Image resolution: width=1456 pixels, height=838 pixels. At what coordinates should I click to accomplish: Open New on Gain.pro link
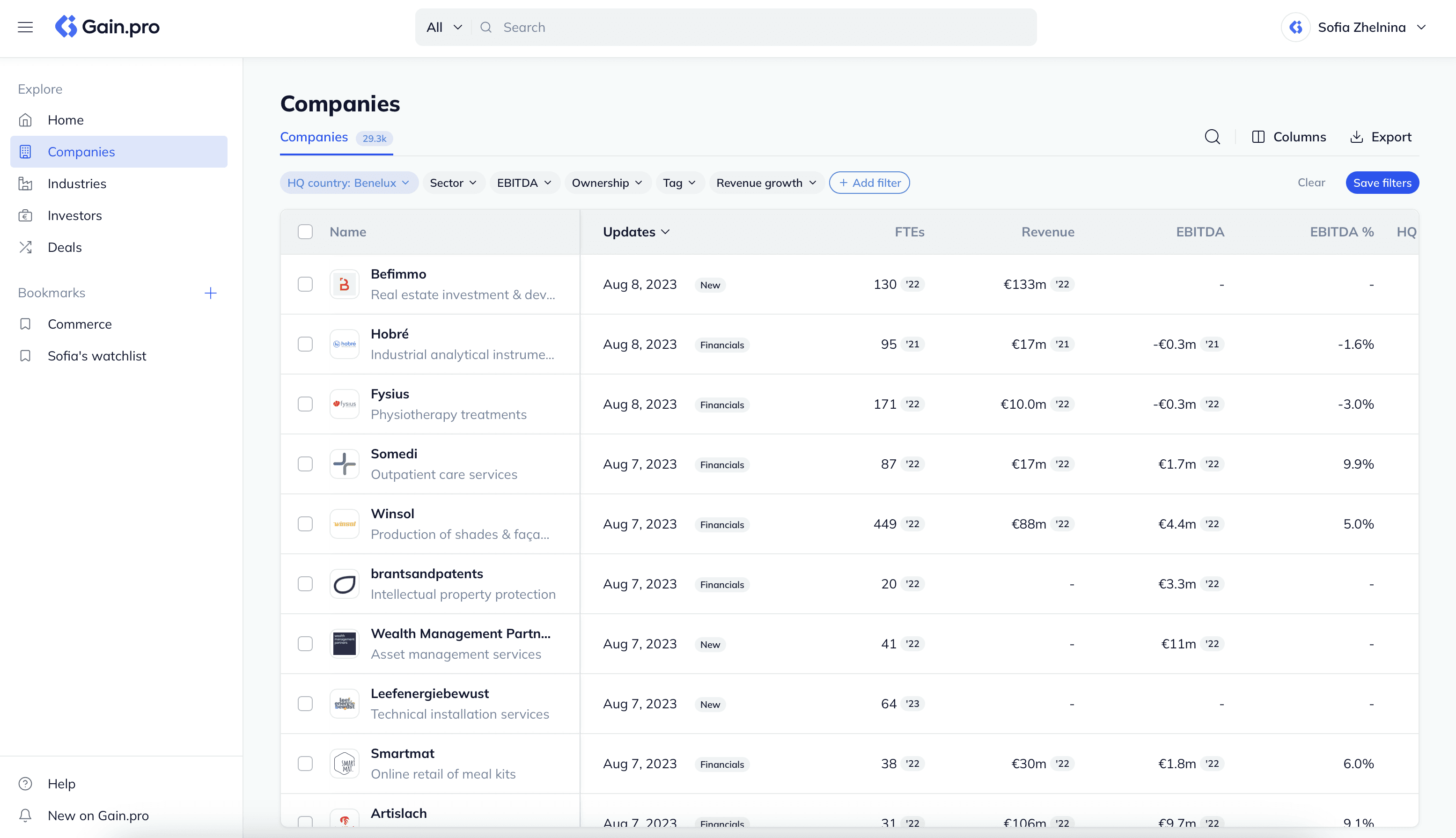click(98, 815)
